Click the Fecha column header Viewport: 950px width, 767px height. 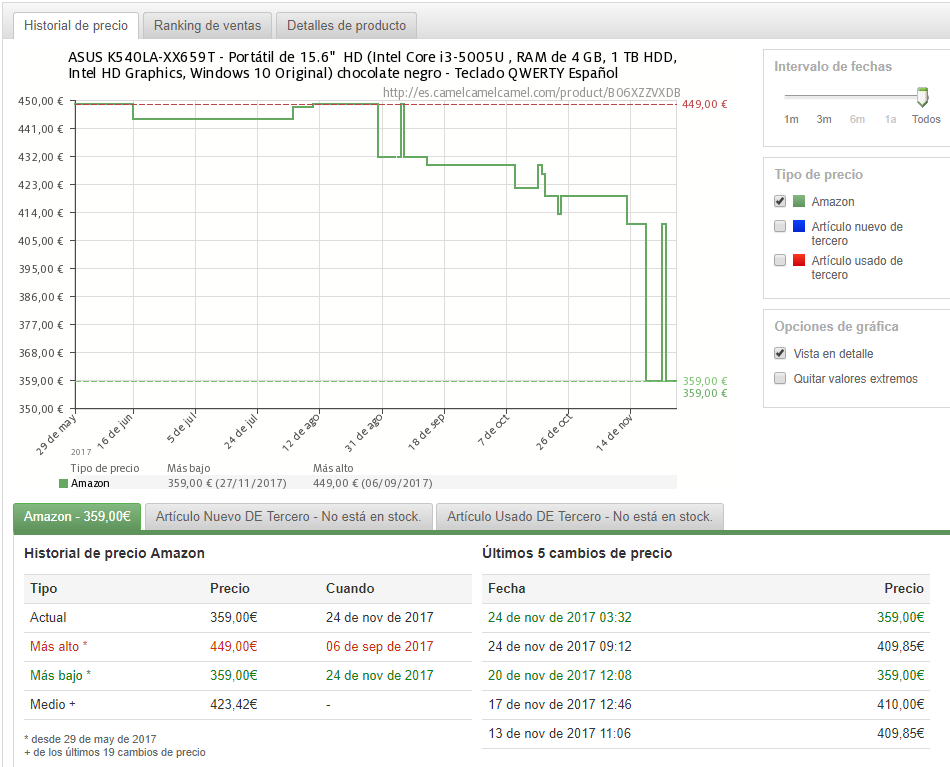(507, 588)
